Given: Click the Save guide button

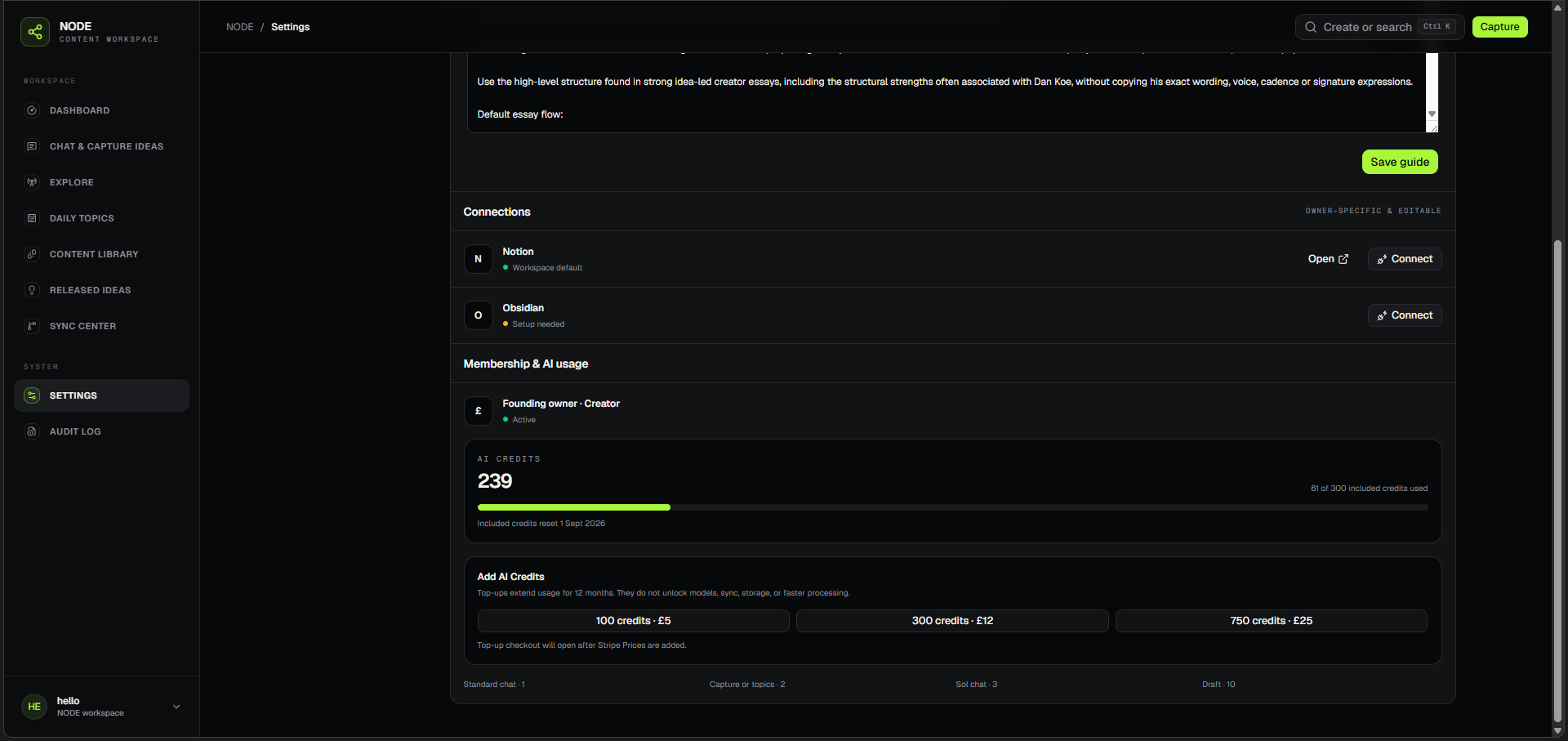Looking at the screenshot, I should [x=1400, y=162].
